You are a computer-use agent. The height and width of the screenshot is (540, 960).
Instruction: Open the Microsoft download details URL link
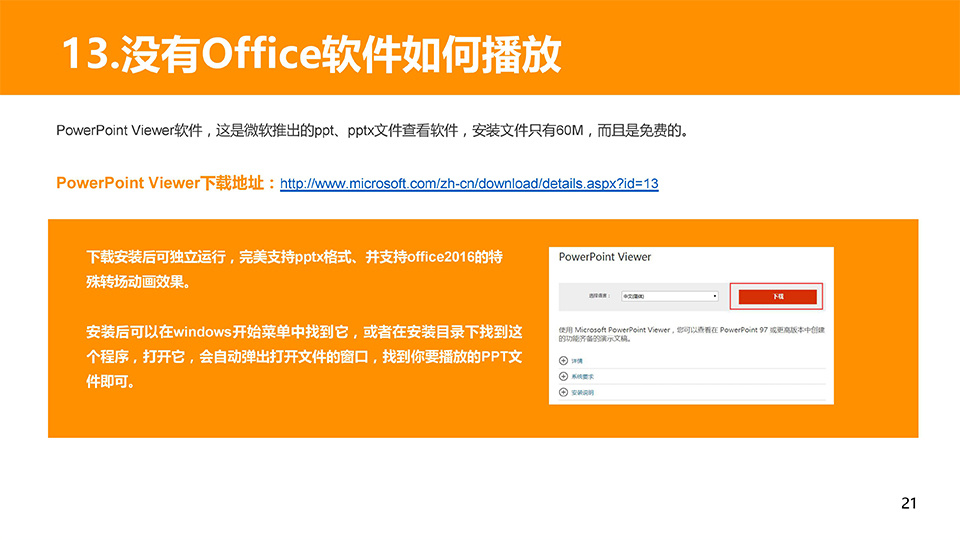click(x=469, y=184)
